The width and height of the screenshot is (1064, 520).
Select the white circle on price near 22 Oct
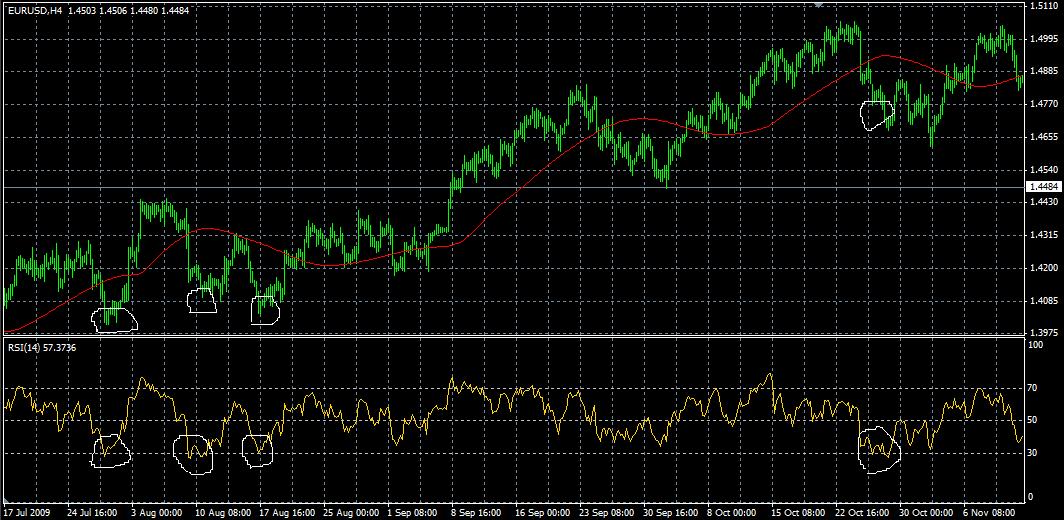tap(877, 114)
